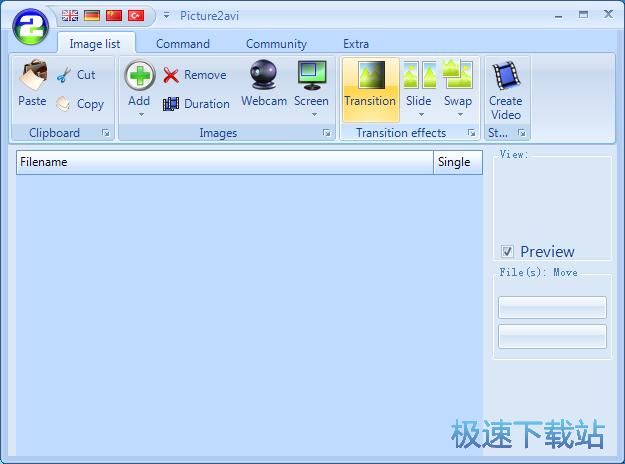Click the upper blank button under File(s): Move
The image size is (625, 464).
click(x=552, y=307)
